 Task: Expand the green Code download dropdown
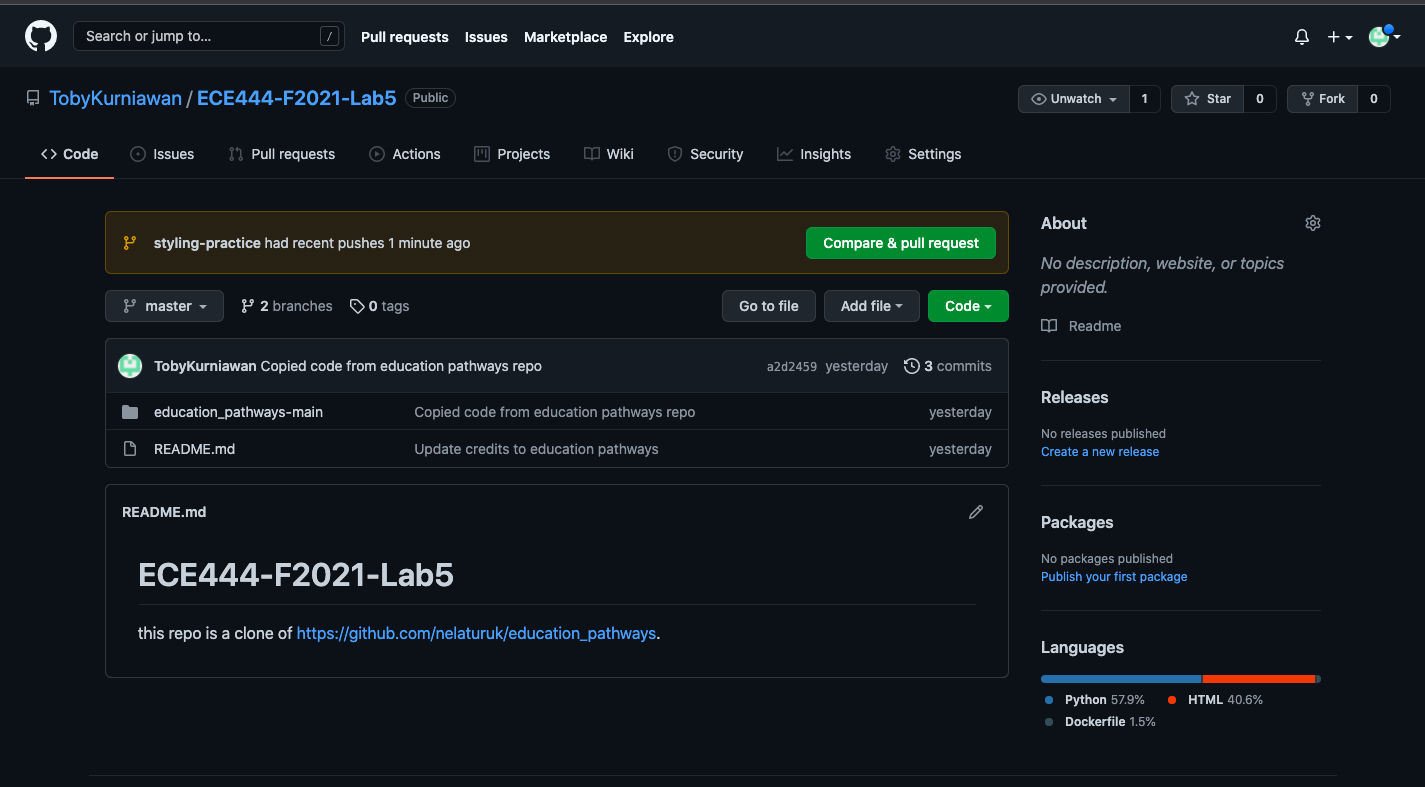pyautogui.click(x=967, y=306)
